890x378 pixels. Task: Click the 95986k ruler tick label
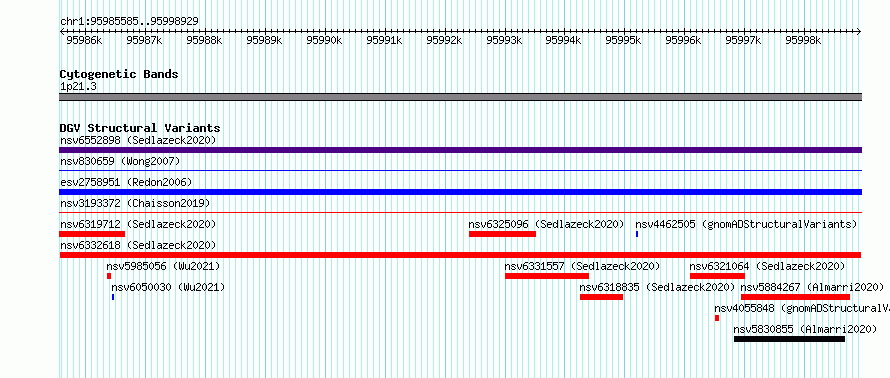tap(84, 40)
